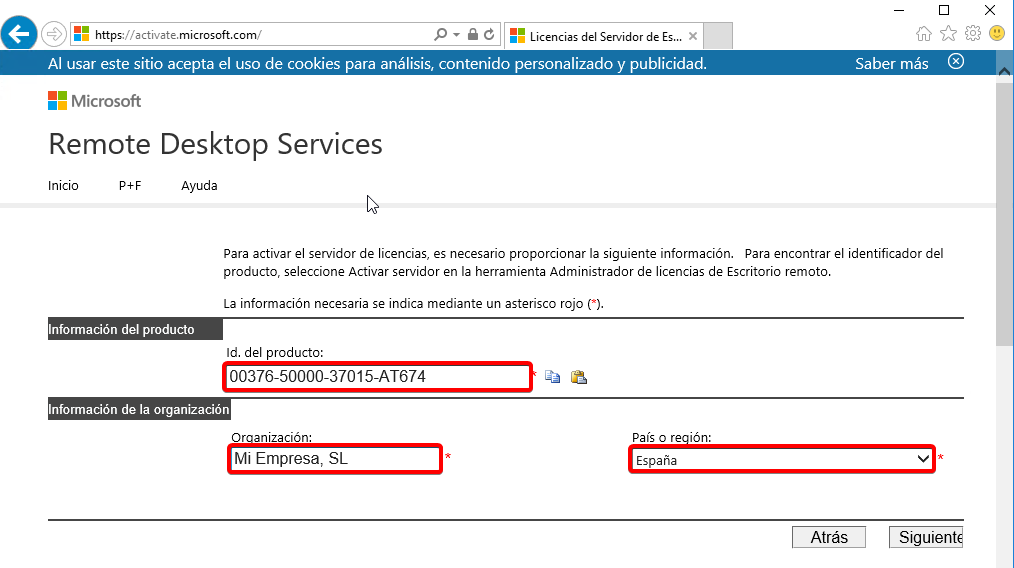Viewport: 1014px width, 568px height.
Task: Click the site favicon in address bar
Action: pos(81,34)
